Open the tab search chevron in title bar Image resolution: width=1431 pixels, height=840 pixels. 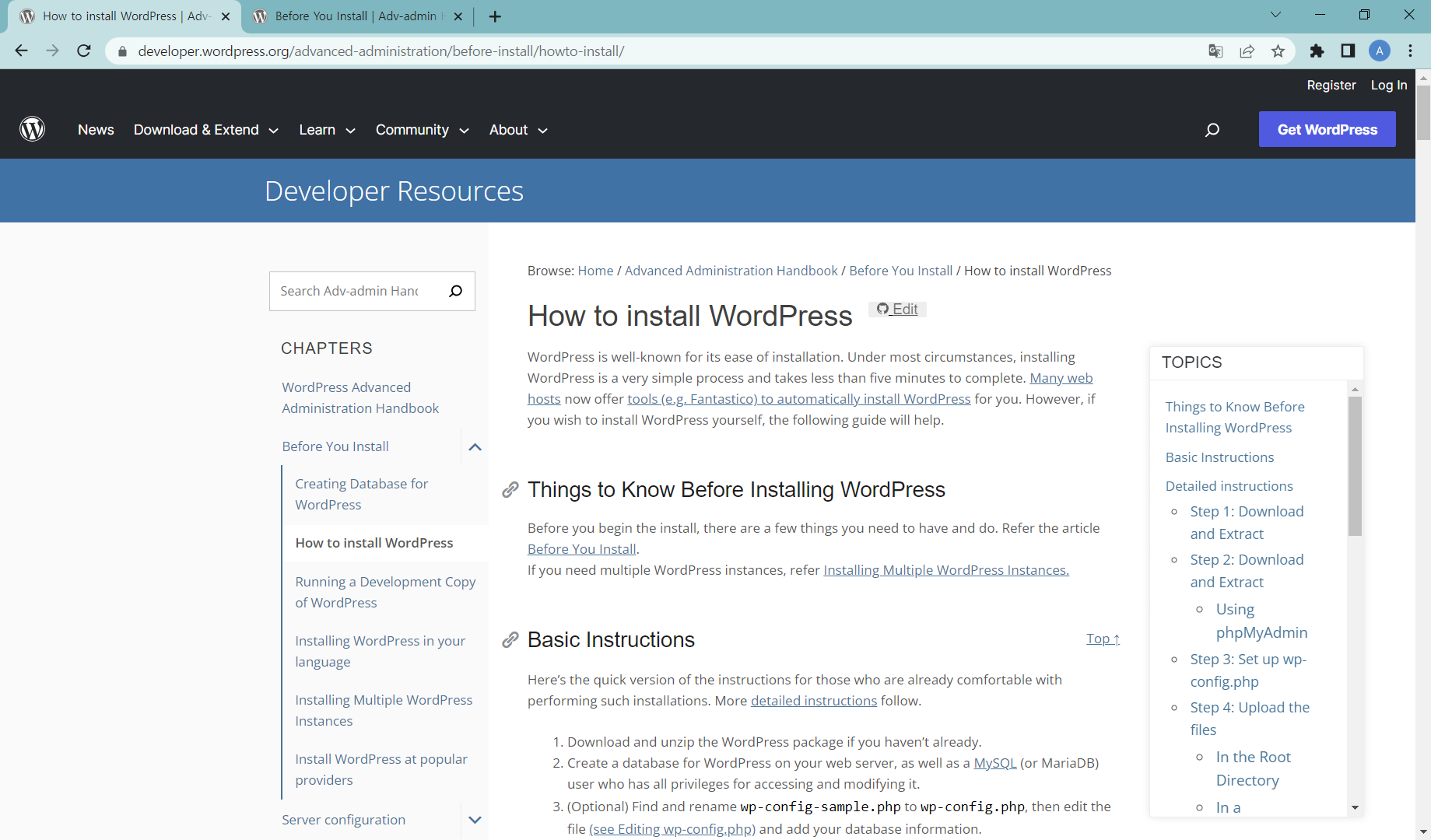tap(1275, 14)
